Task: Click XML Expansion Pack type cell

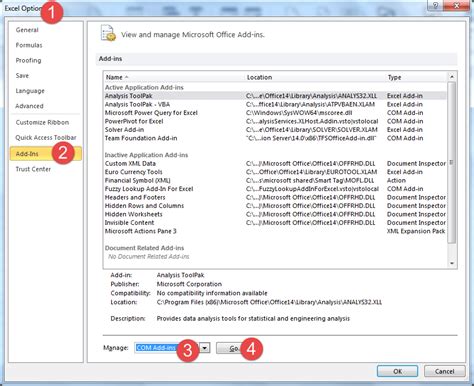Action: tap(416, 231)
